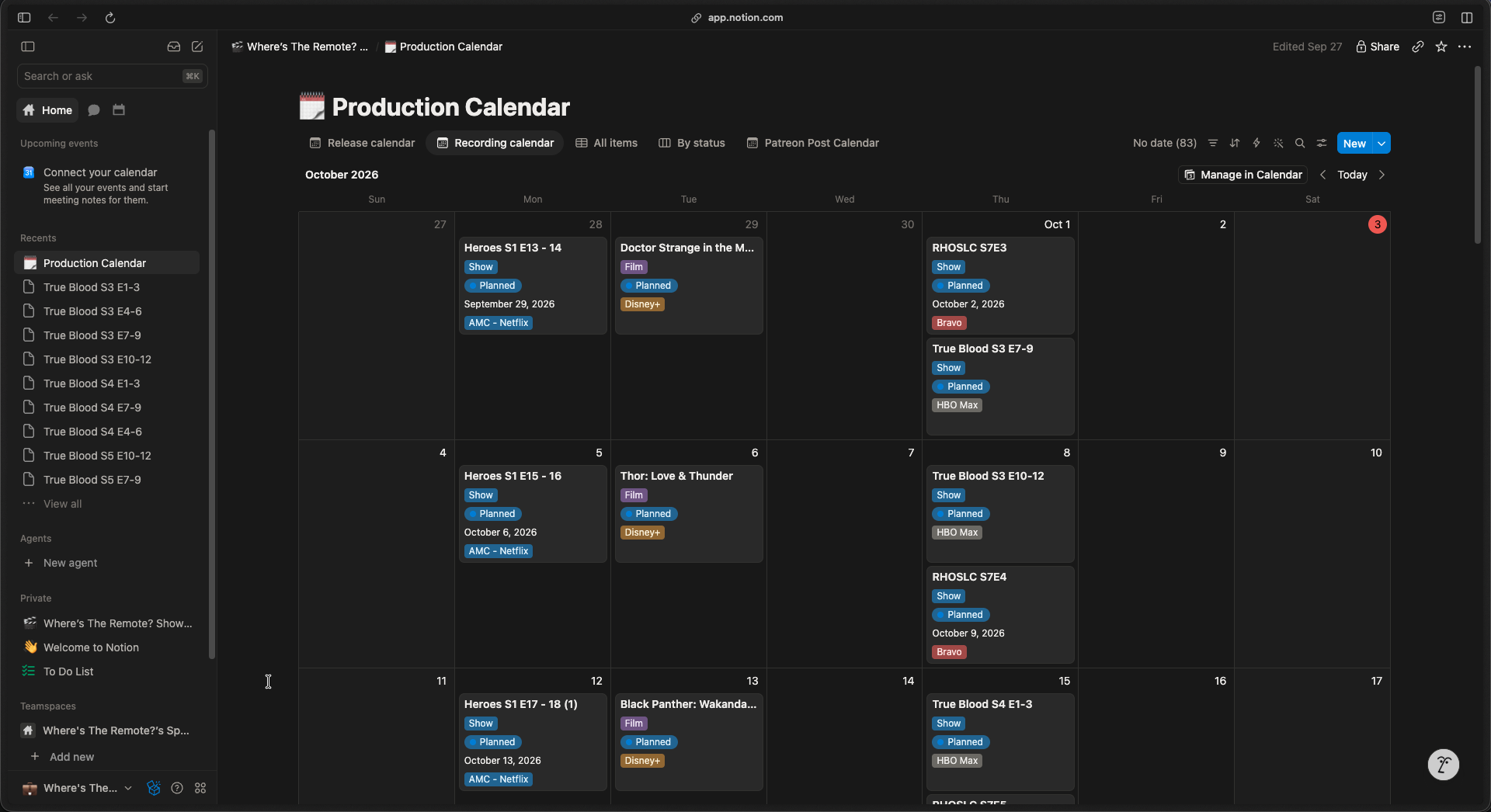Open the Where's The... workspace switcher
The width and height of the screenshot is (1491, 812).
(x=78, y=788)
